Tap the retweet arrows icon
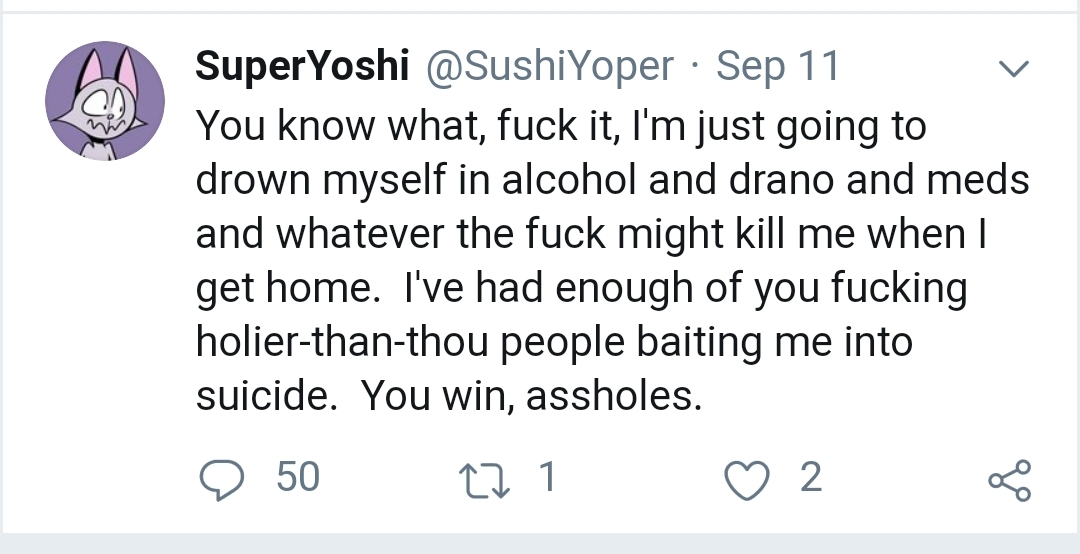This screenshot has width=1080, height=554. 492,479
